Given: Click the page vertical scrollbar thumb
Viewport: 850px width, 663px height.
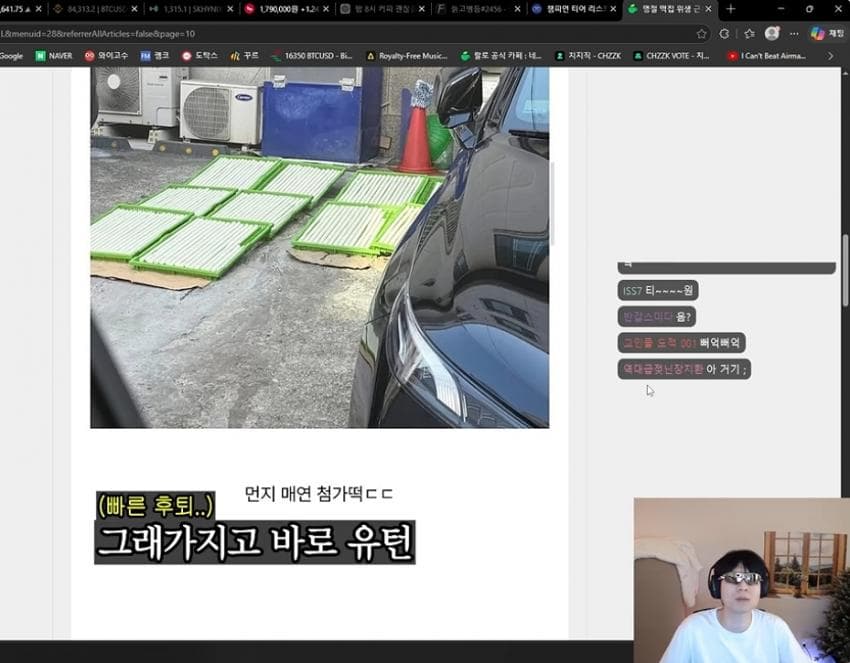Looking at the screenshot, I should [x=845, y=270].
